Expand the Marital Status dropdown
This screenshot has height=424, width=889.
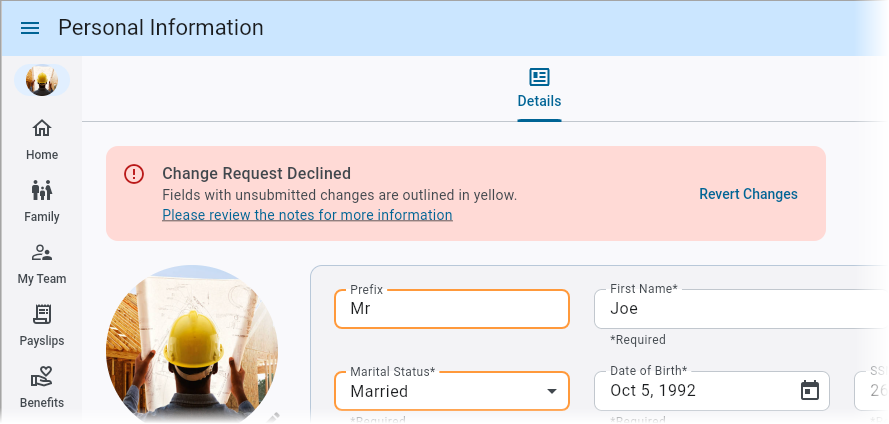point(551,391)
